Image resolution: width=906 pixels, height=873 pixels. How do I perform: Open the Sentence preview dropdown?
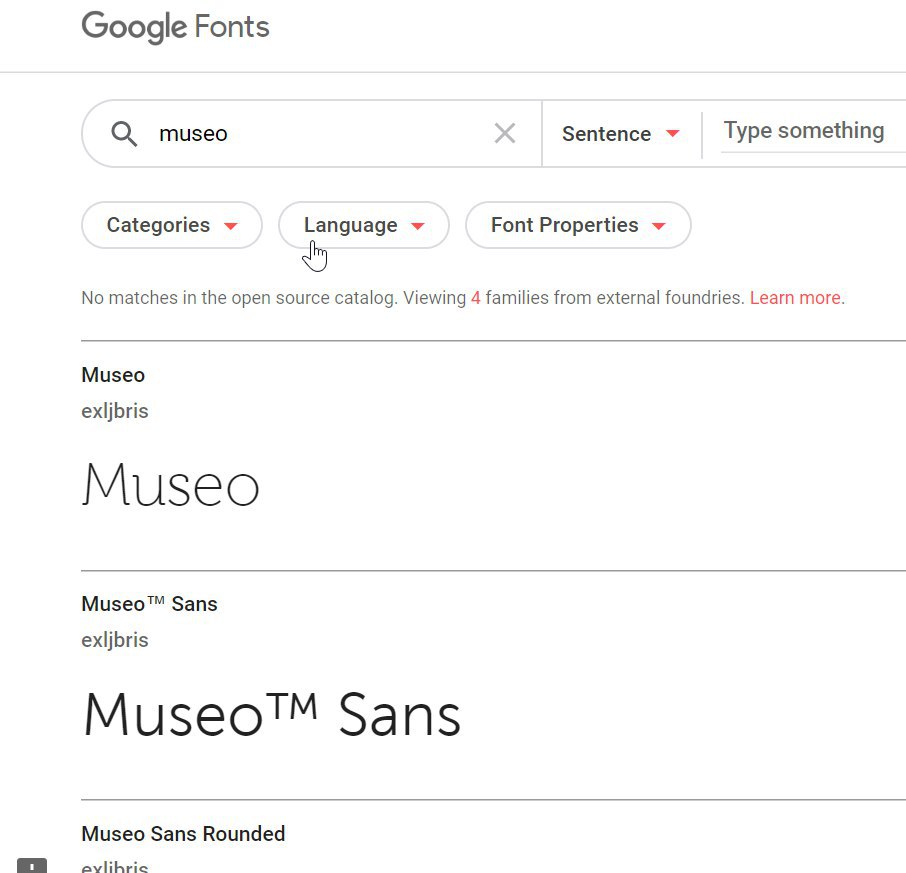point(621,133)
